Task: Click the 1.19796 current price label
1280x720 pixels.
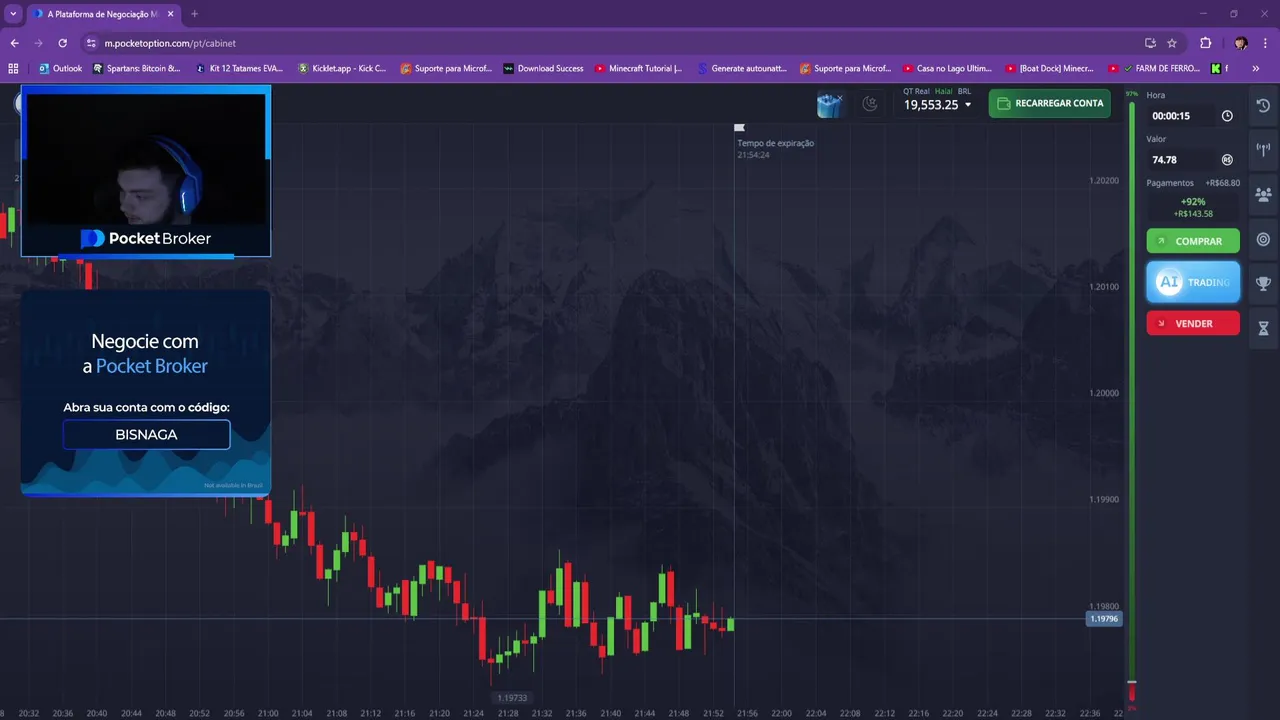Action: (1104, 619)
